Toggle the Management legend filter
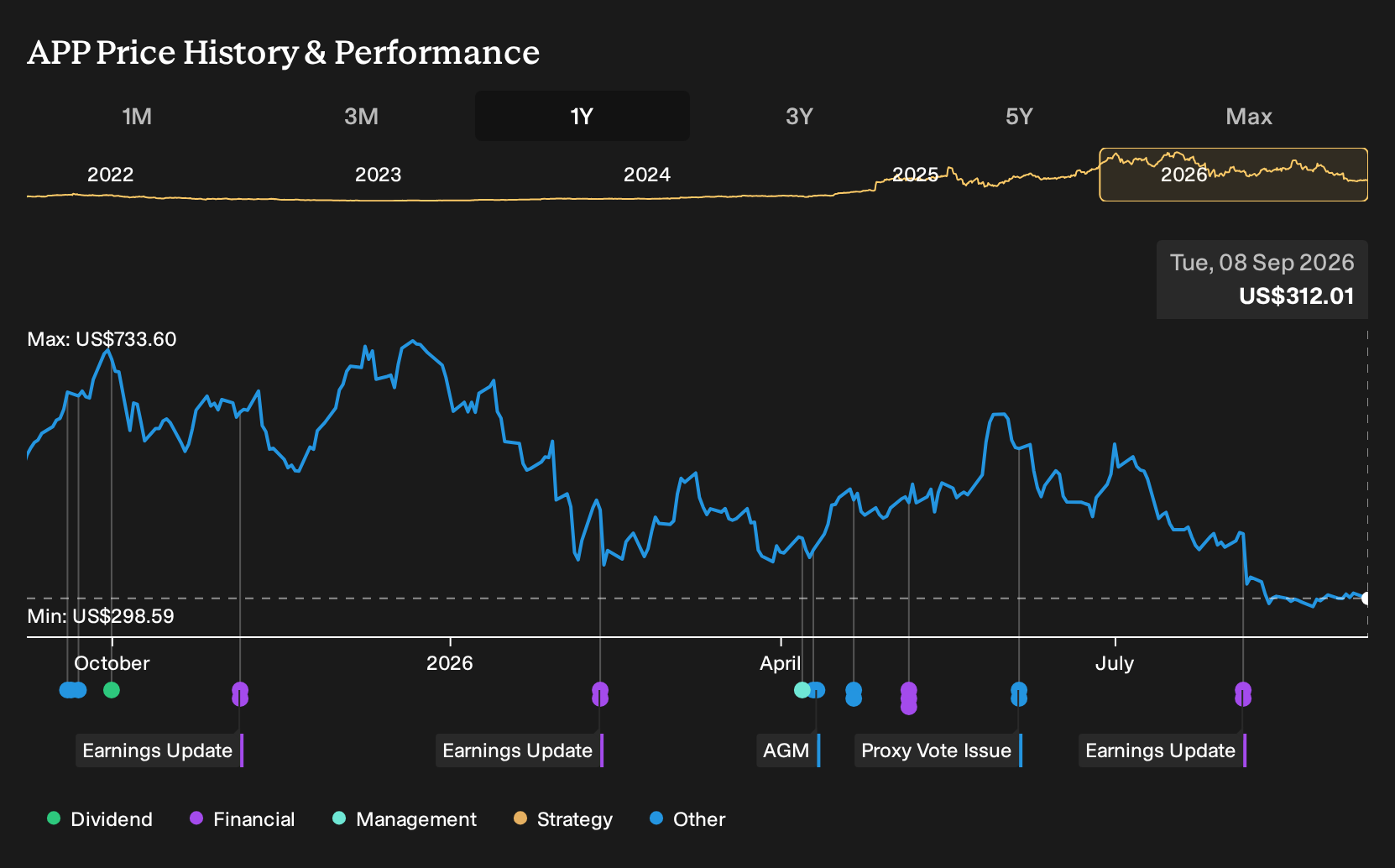 point(405,819)
